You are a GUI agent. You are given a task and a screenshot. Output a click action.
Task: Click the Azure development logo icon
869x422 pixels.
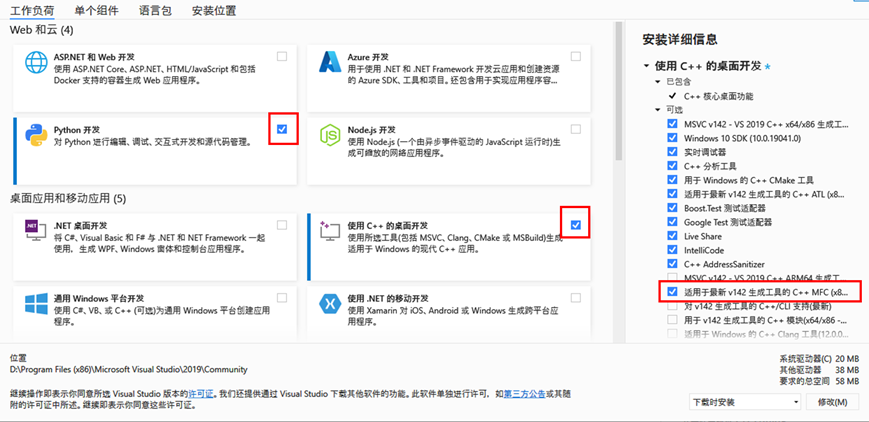pyautogui.click(x=331, y=62)
